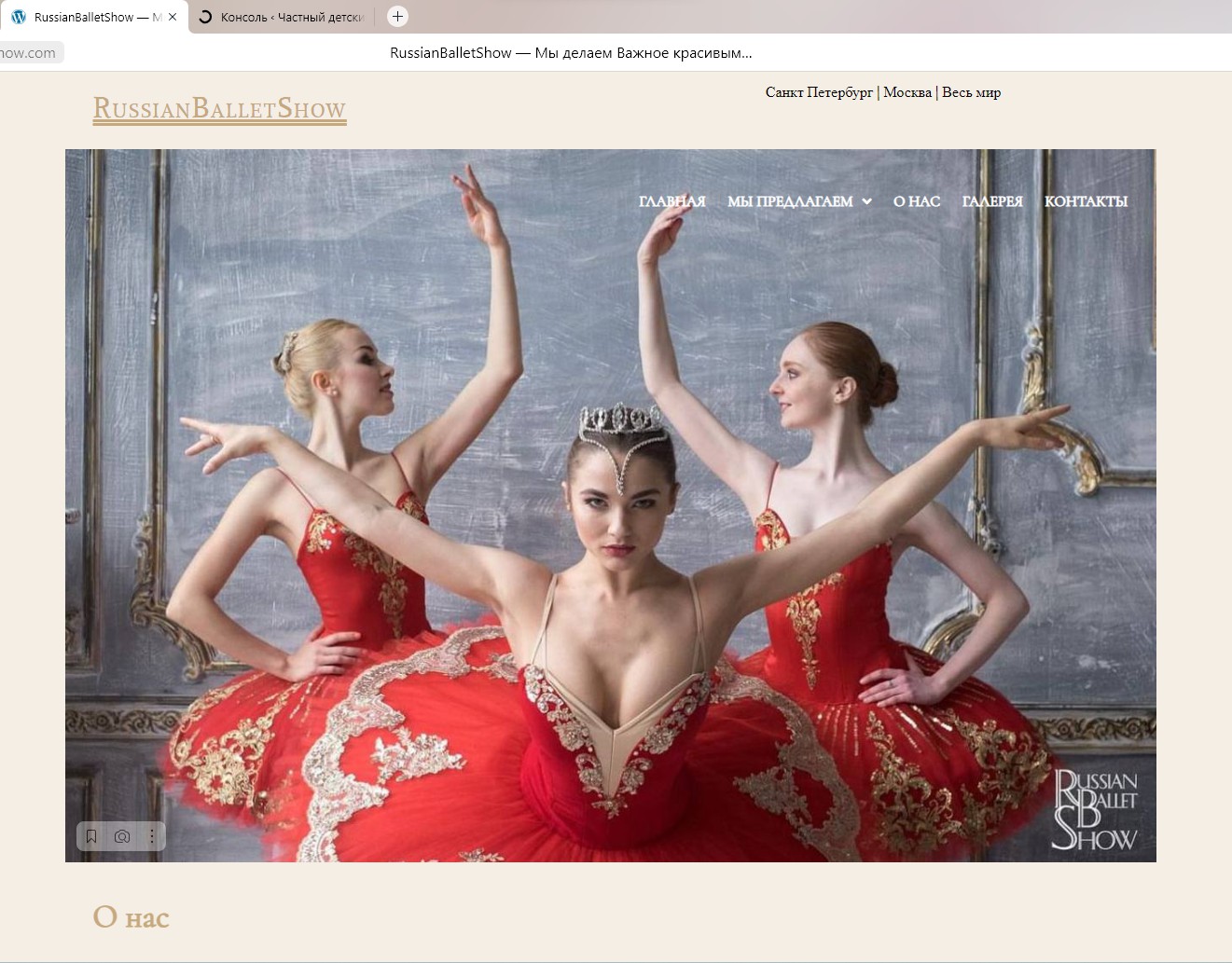Open the МЫ ПРЕДЛАГАЕМ menu item

(x=790, y=201)
